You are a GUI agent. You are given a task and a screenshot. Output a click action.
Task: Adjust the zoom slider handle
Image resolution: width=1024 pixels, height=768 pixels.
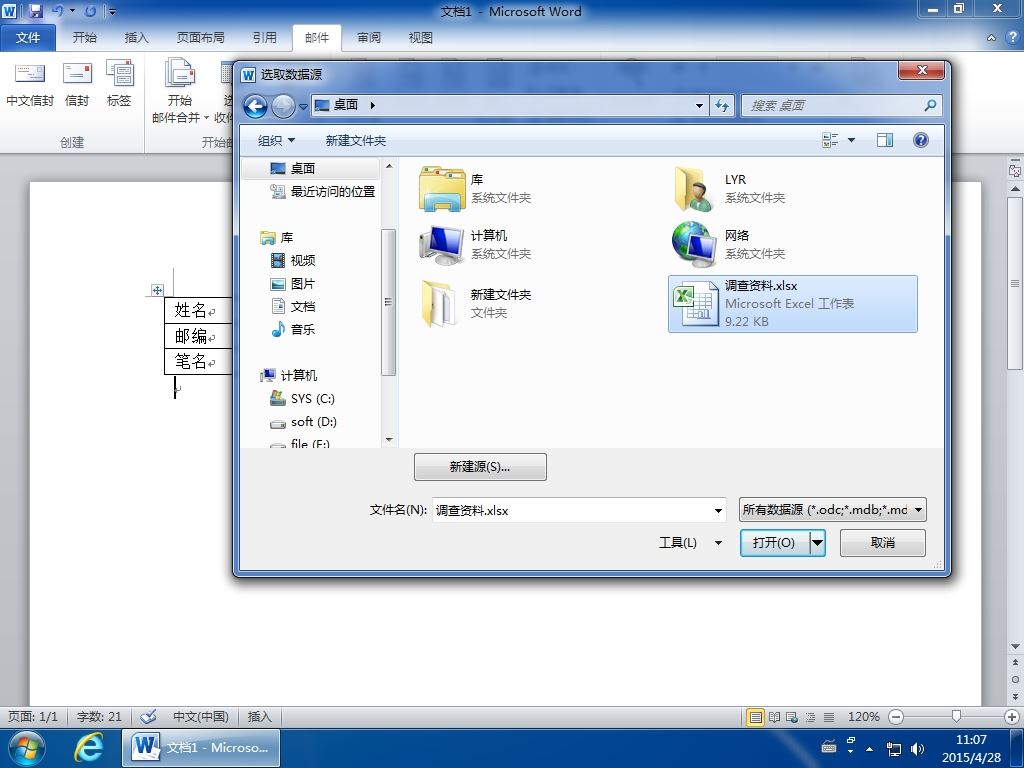955,716
